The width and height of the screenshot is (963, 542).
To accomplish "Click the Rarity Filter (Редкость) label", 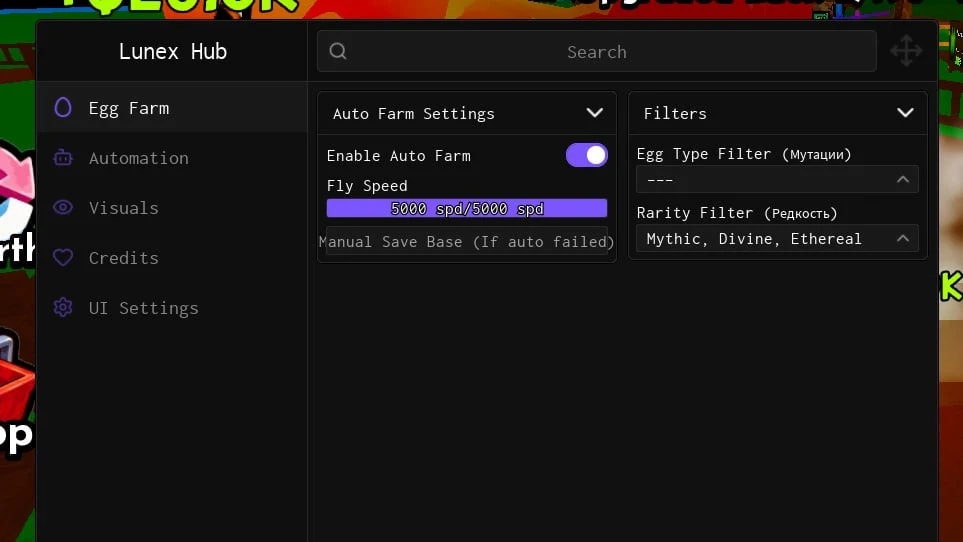I will pyautogui.click(x=737, y=213).
